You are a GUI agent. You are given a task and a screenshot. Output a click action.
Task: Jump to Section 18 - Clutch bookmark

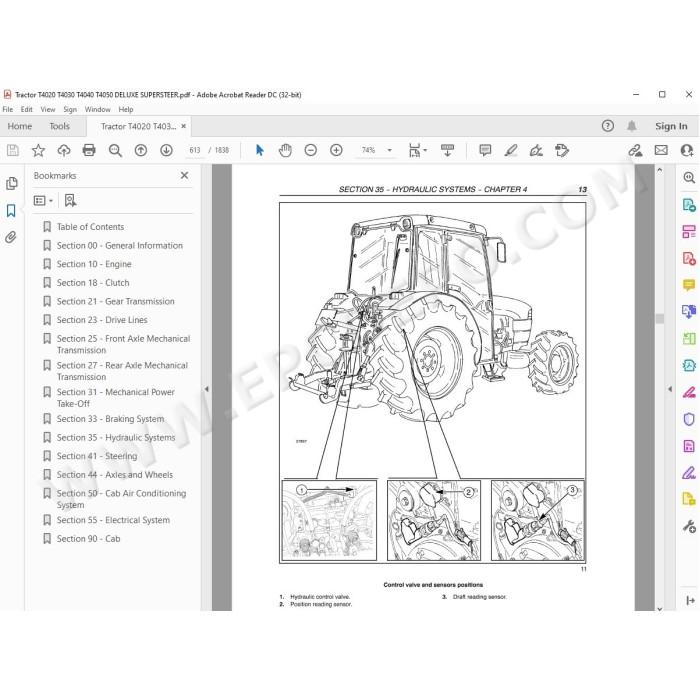[x=93, y=283]
